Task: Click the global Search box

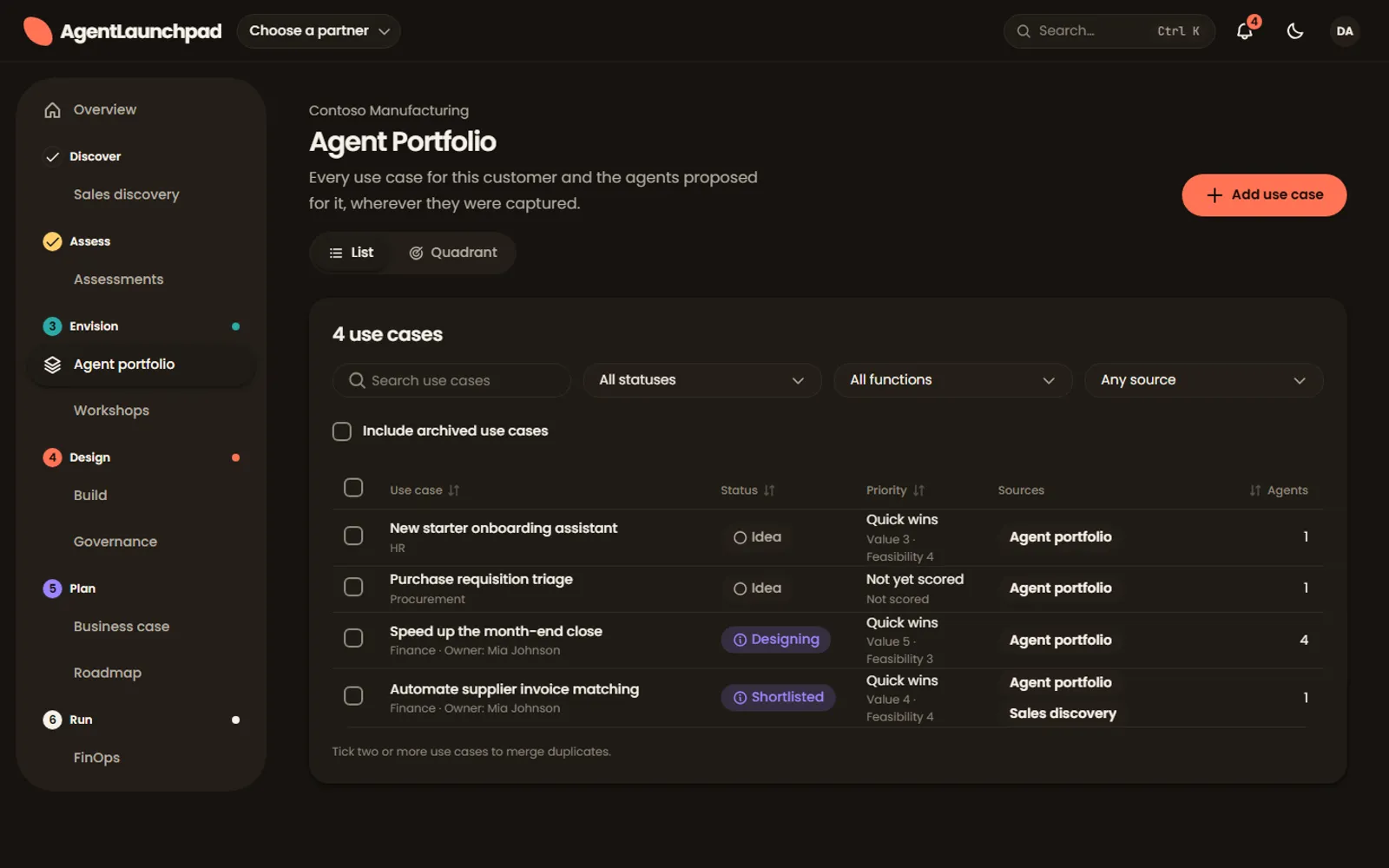Action: coord(1109,31)
